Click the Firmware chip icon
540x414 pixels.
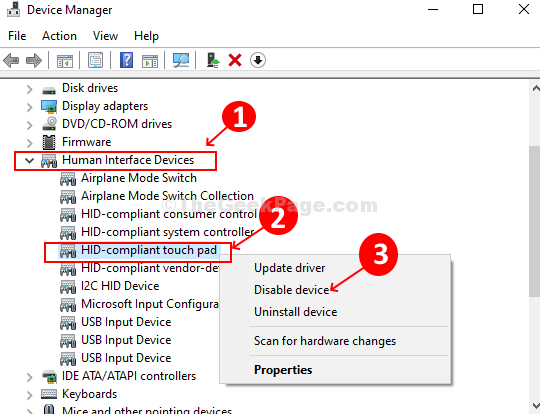tap(49, 142)
